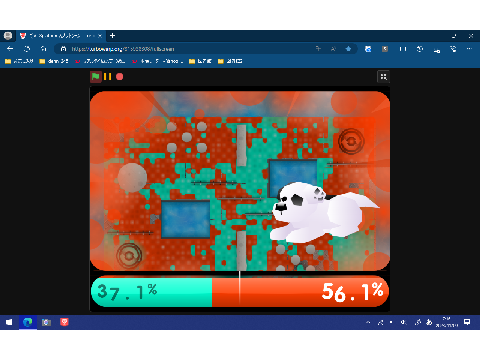The image size is (480, 360).
Task: Start the project with the green flag
Action: point(96,77)
